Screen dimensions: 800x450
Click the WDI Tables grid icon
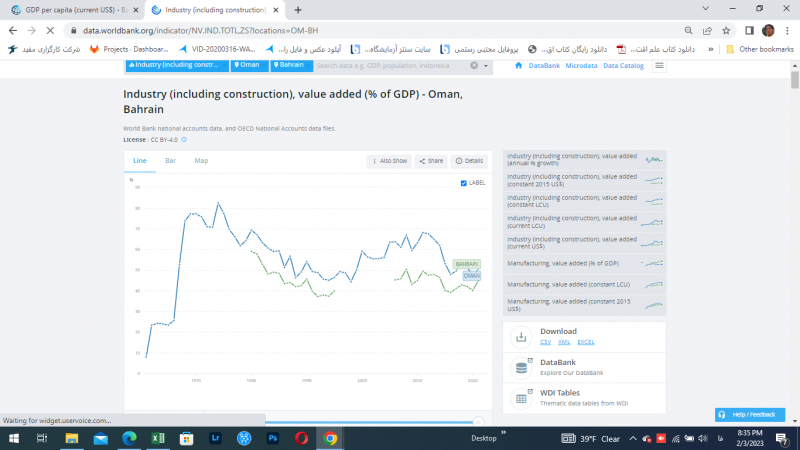522,398
